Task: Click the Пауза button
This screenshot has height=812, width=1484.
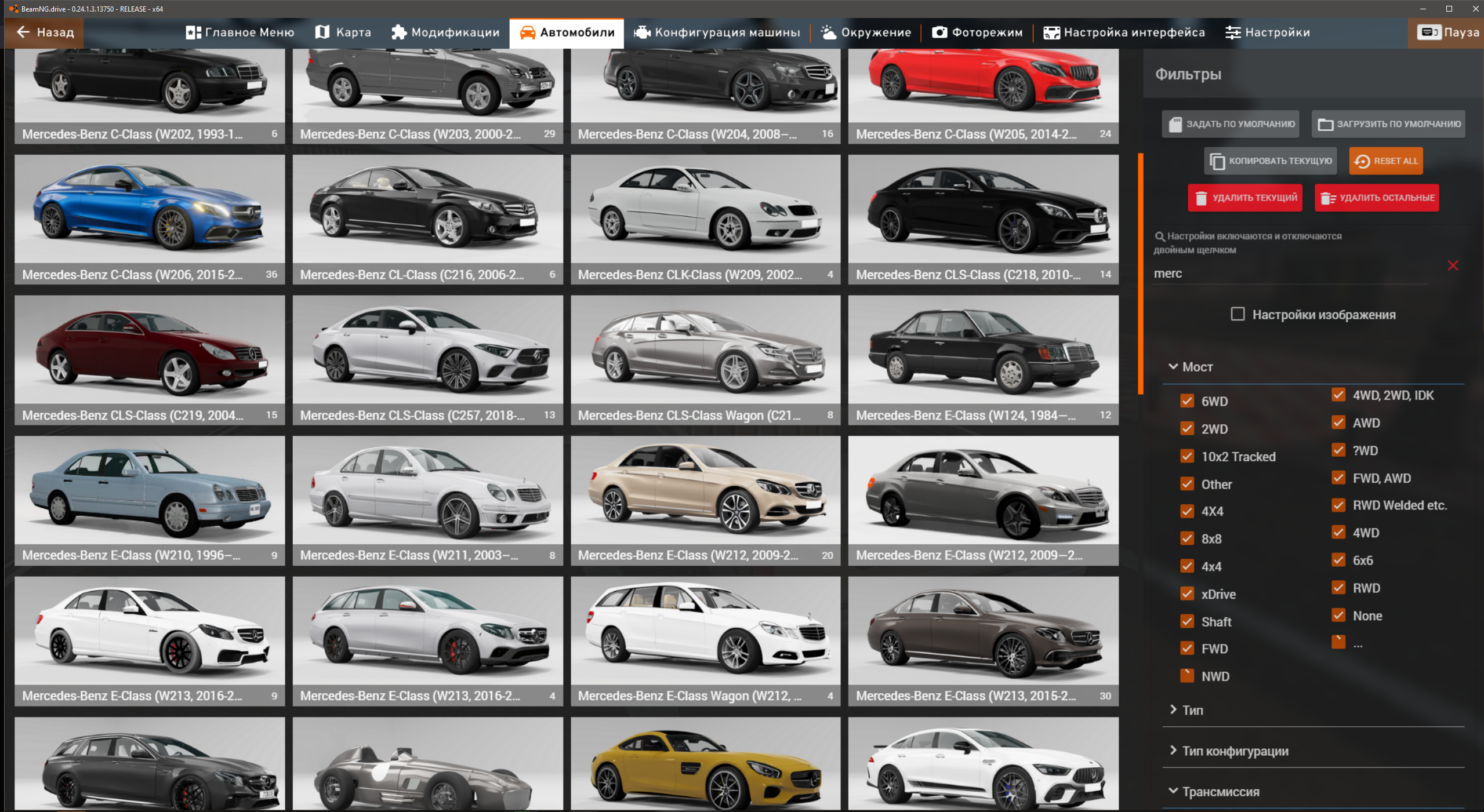Action: coord(1447,32)
